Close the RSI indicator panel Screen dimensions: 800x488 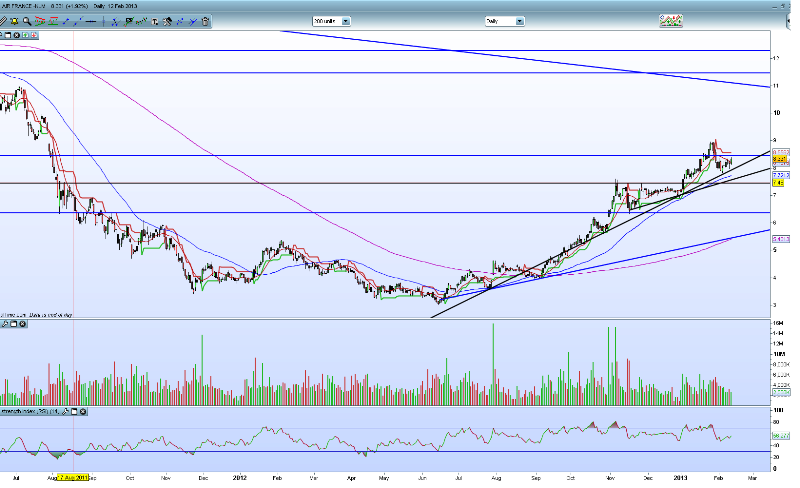pos(83,411)
